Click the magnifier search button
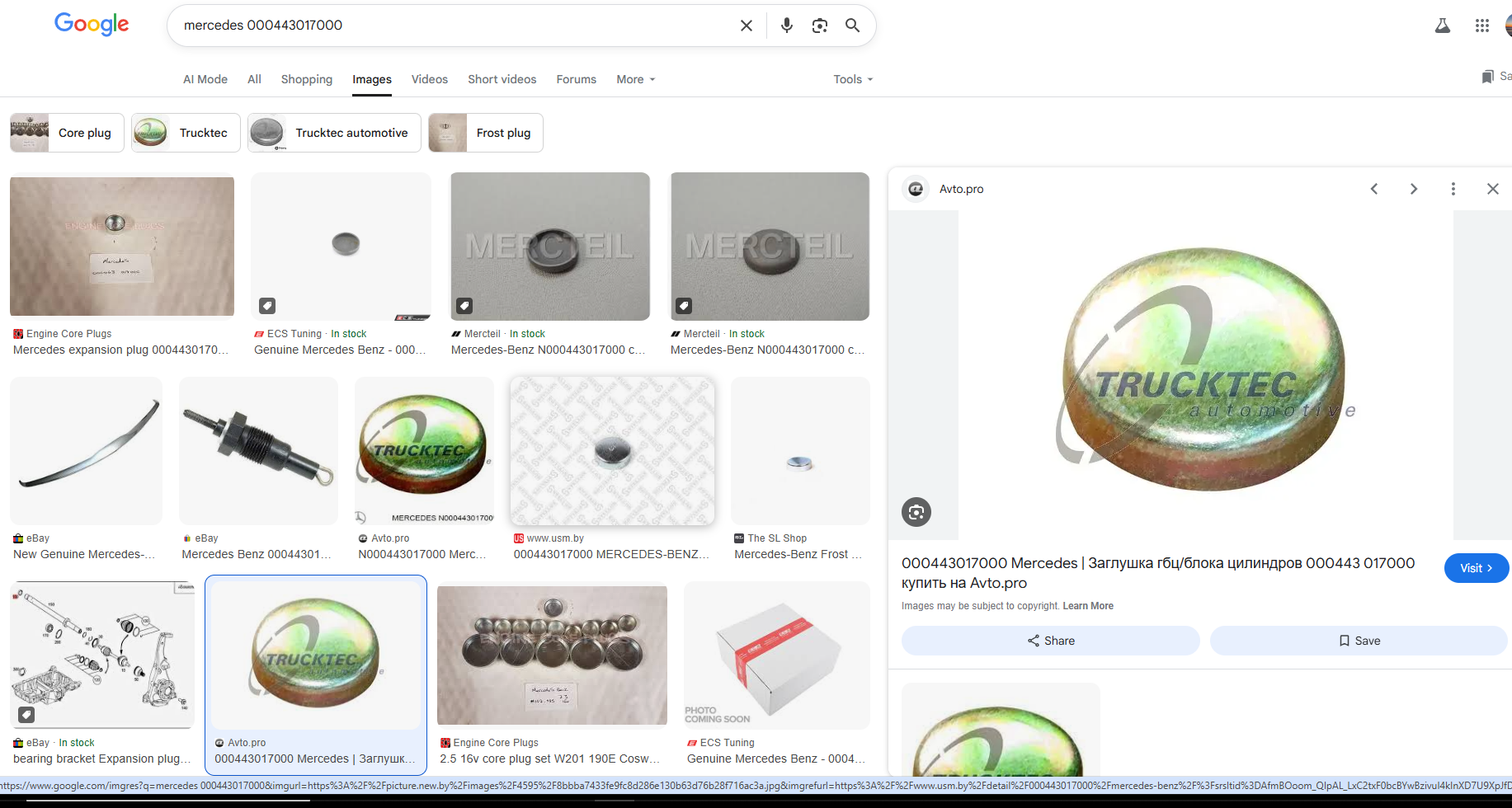The height and width of the screenshot is (808, 1512). (x=852, y=26)
